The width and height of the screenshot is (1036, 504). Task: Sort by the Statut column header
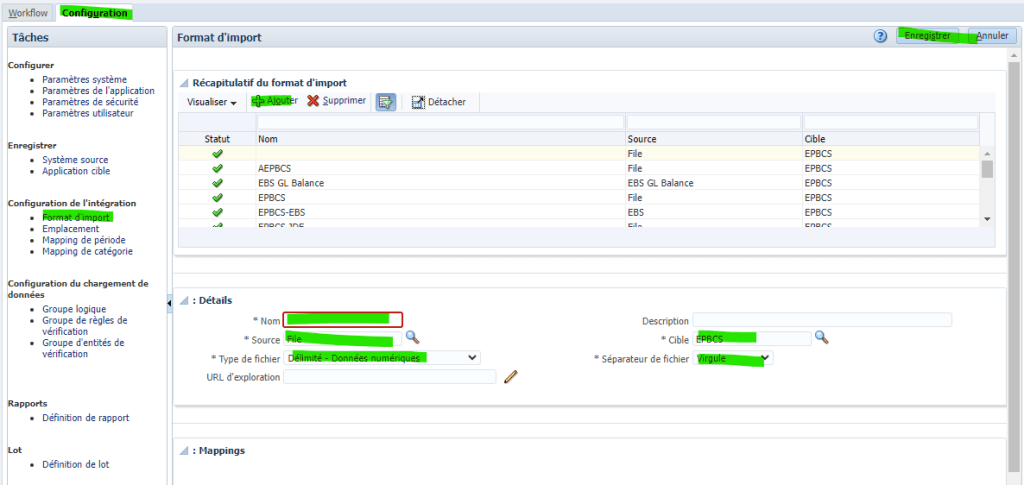[x=217, y=139]
